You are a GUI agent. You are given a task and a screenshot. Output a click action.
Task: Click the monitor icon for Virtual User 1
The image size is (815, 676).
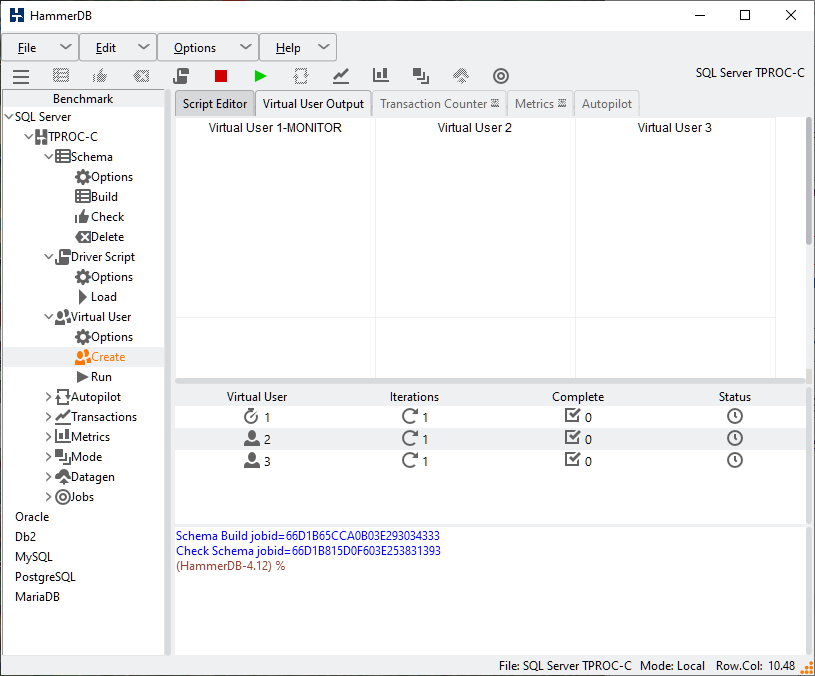251,417
